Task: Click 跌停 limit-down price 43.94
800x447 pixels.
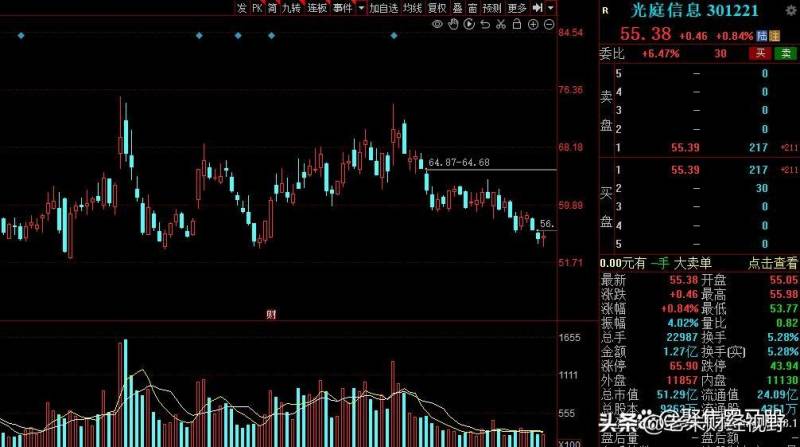Action: tap(784, 366)
